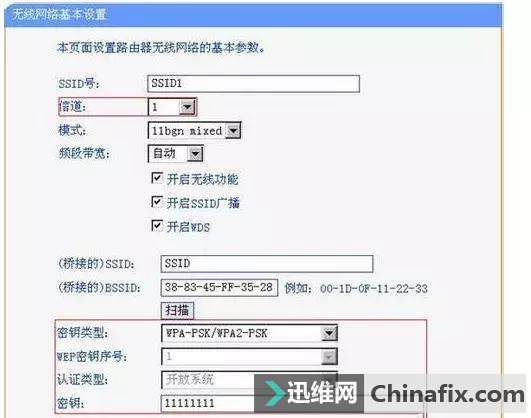Click the 认证类型 开放系统 field
This screenshot has height=418, width=531.
pos(208,380)
